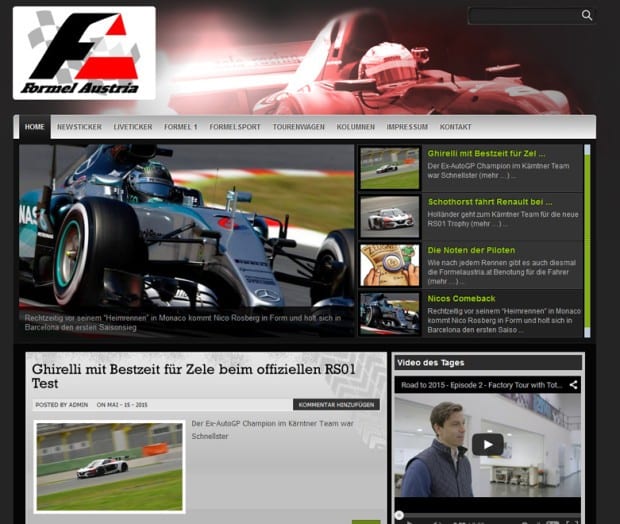Screen dimensions: 620x524
Task: Click the video title Road to 2015
Action: (x=481, y=385)
